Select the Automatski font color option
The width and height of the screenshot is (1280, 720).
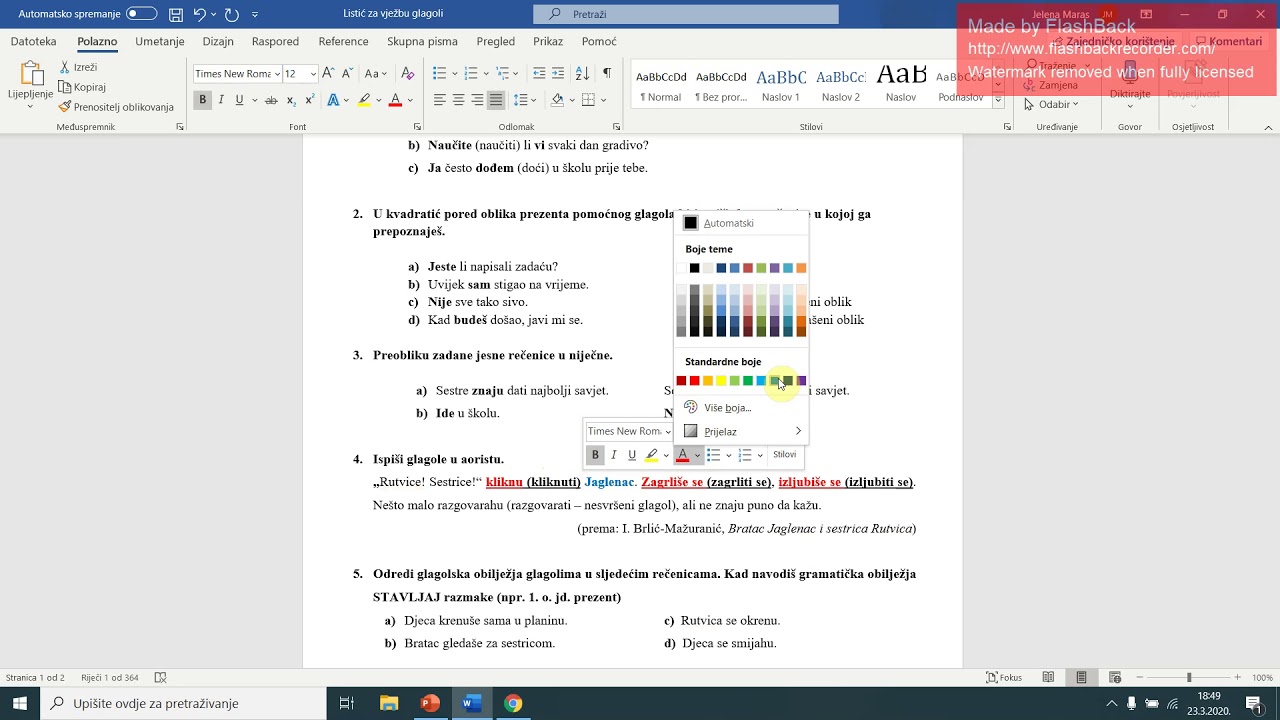tap(743, 223)
